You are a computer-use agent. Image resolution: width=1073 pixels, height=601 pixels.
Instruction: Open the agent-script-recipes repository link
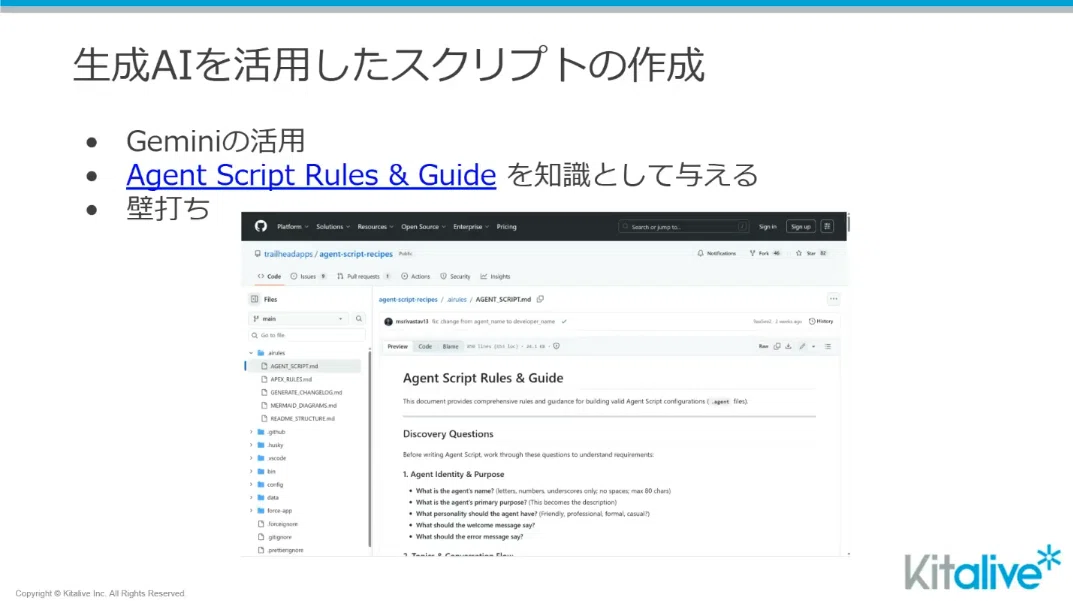coord(356,254)
